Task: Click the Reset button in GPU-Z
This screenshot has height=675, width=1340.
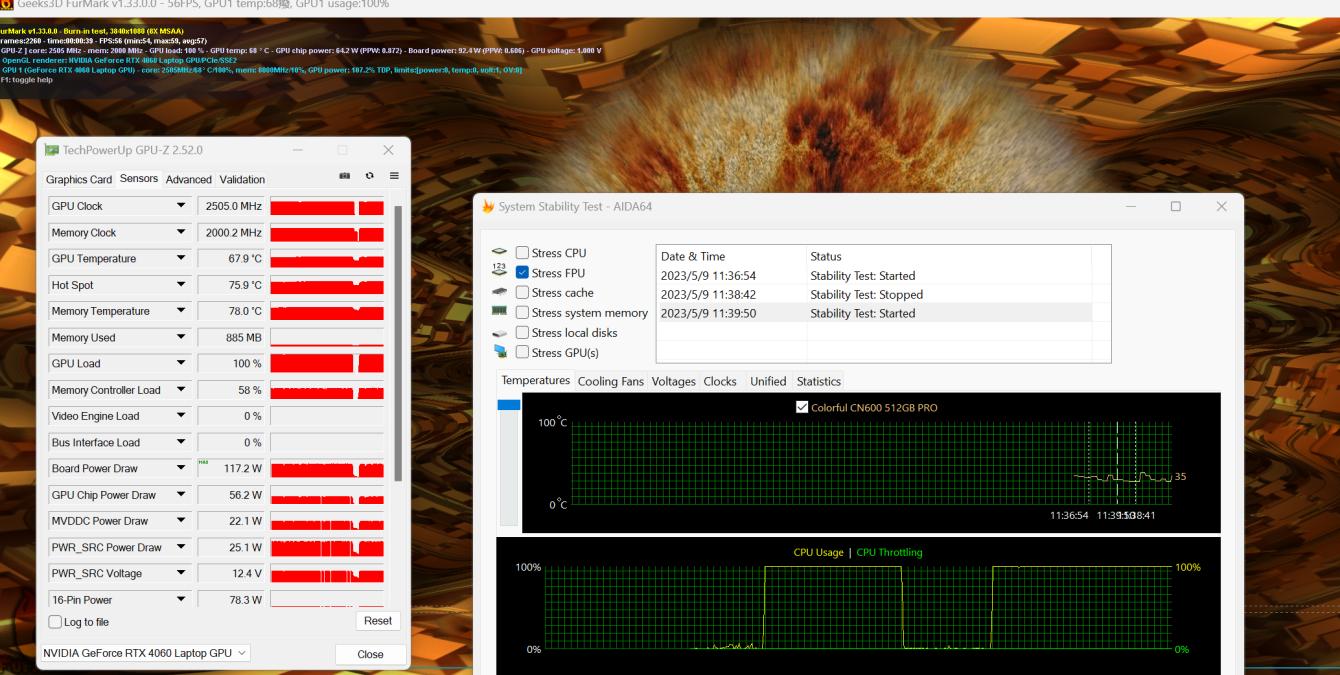Action: [x=378, y=621]
